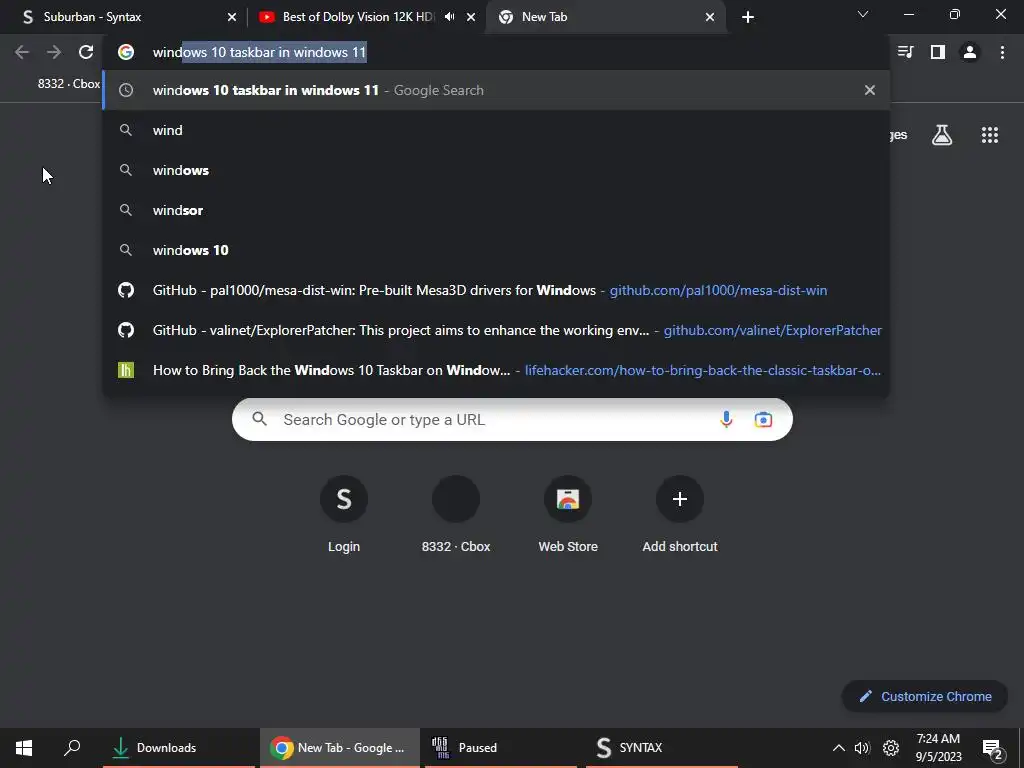Open the Login shortcut tile

click(x=344, y=515)
